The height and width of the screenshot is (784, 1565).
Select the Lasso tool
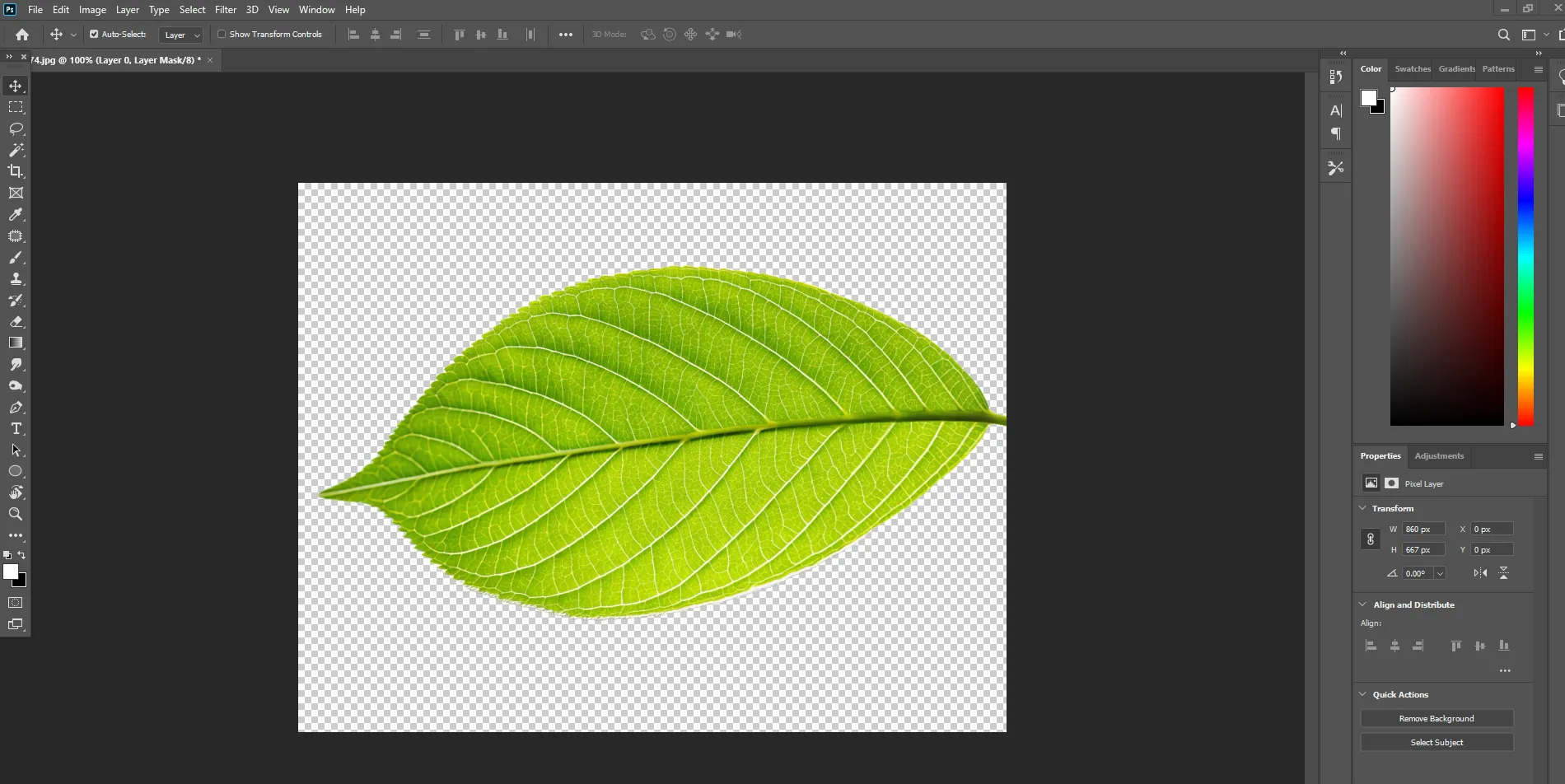pyautogui.click(x=16, y=128)
